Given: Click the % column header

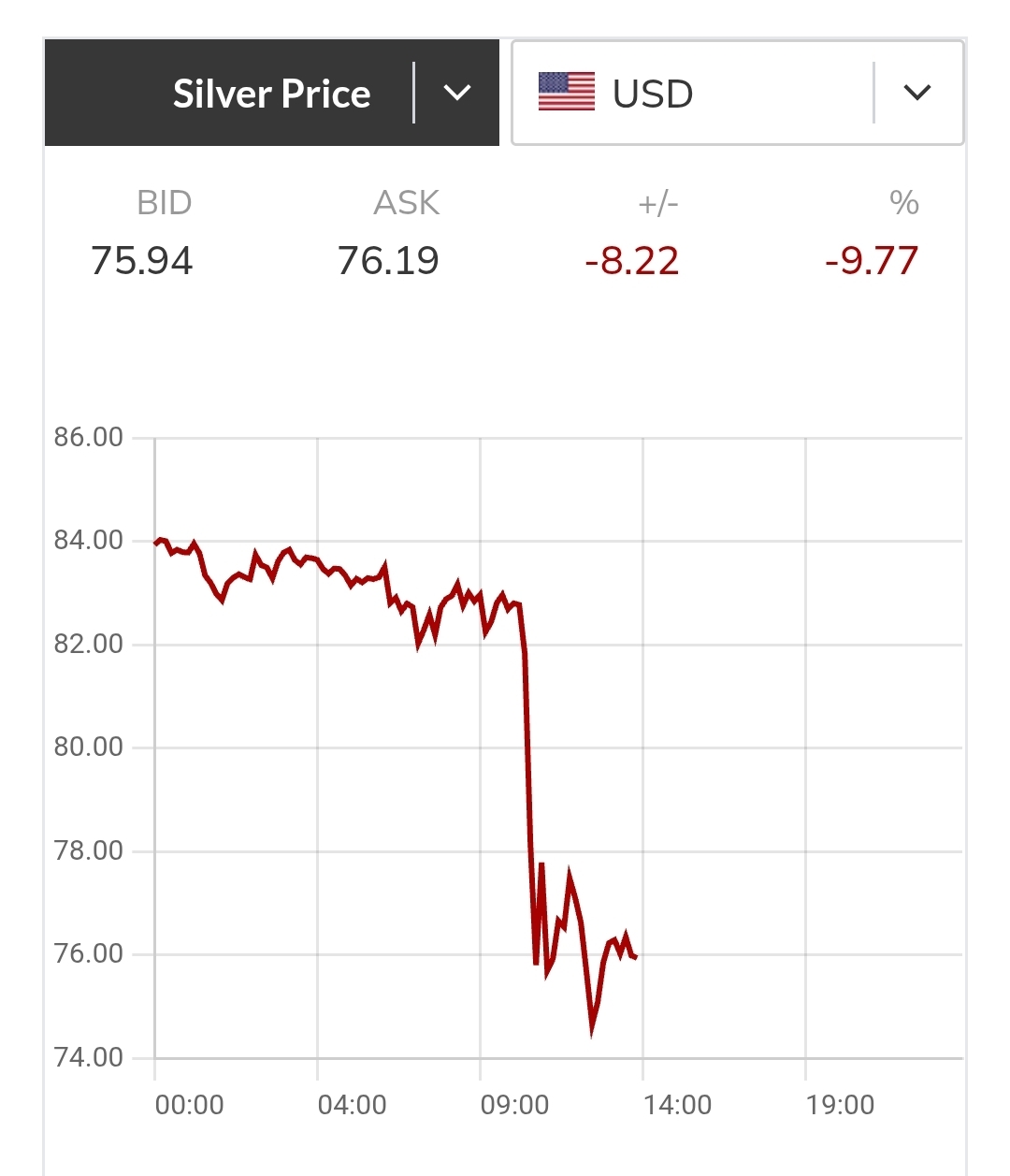Looking at the screenshot, I should 903,202.
